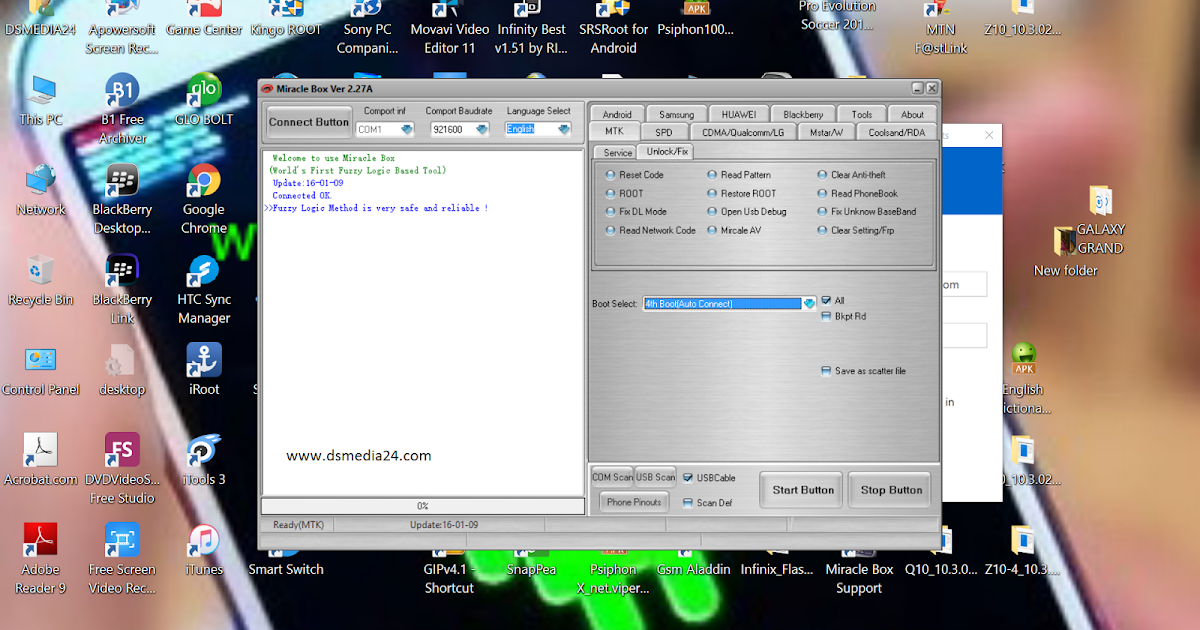The height and width of the screenshot is (630, 1200).
Task: Open the BlackBerry Desktop shortcut icon
Action: tap(122, 181)
